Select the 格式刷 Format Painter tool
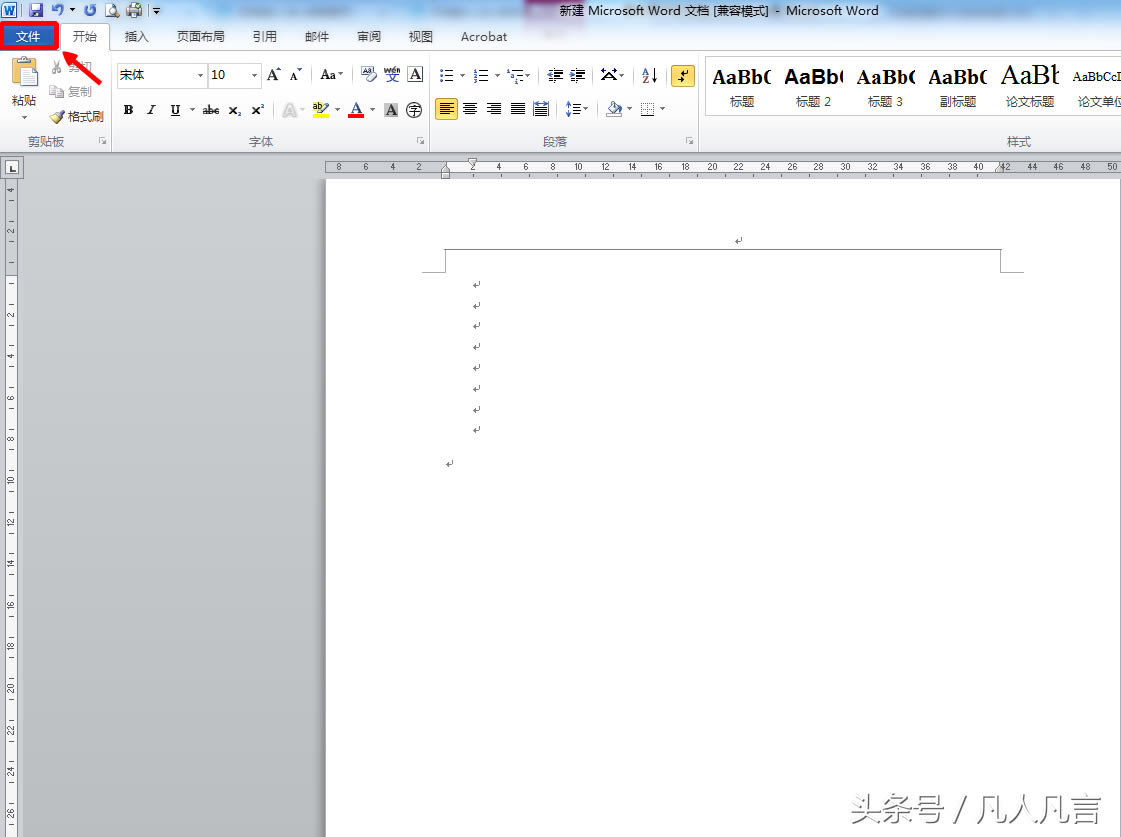Image resolution: width=1121 pixels, height=837 pixels. tap(77, 117)
